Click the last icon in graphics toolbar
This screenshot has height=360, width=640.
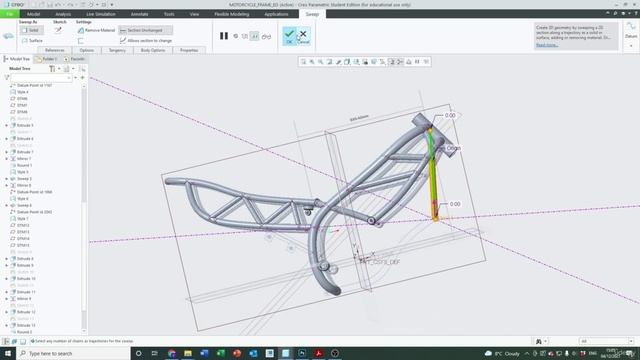coord(426,62)
